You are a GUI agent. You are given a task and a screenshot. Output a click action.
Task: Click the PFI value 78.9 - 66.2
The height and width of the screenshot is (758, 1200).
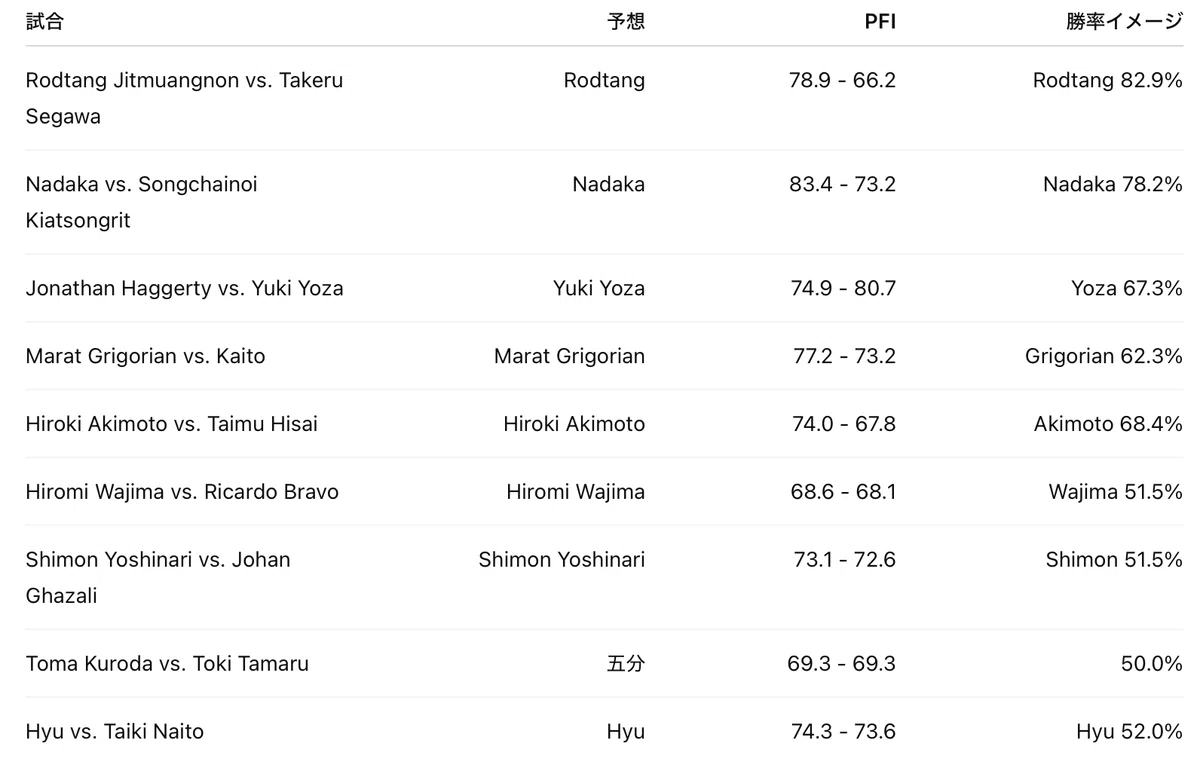pyautogui.click(x=842, y=80)
